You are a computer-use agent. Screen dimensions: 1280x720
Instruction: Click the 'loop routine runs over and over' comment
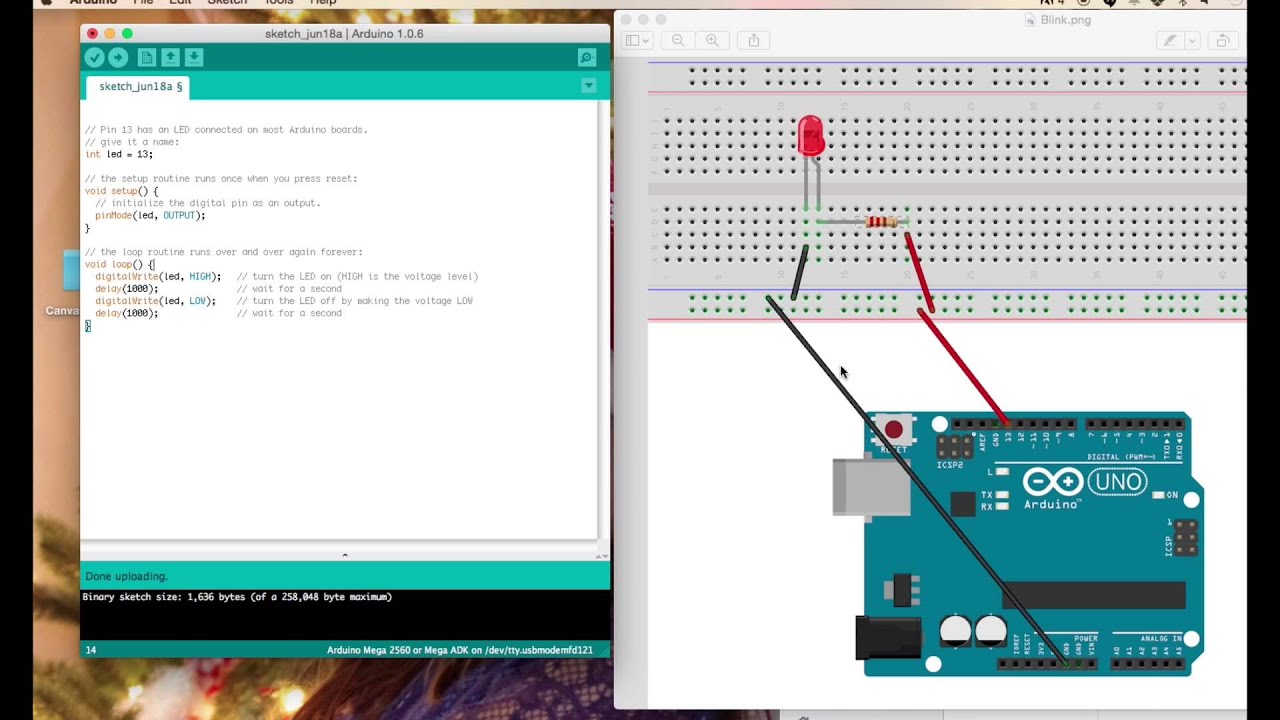pos(224,252)
